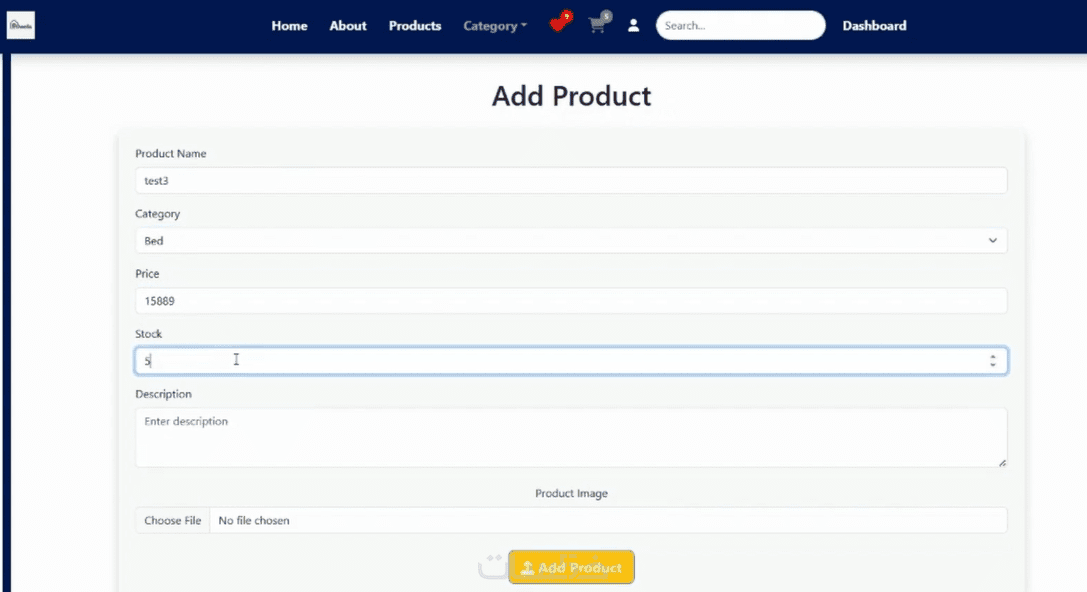Open the Dashboard link

(x=874, y=26)
